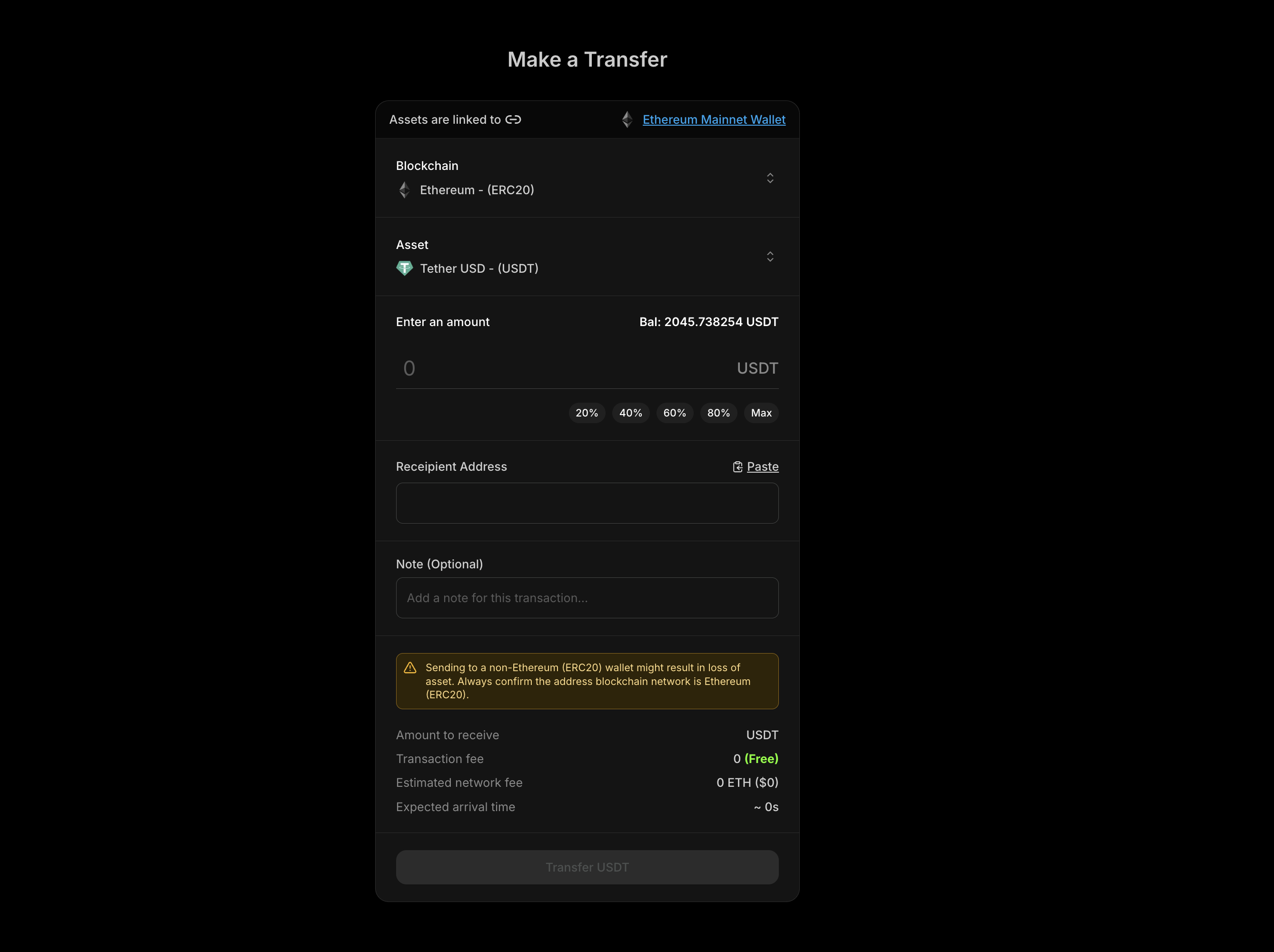Screen dimensions: 1274x952
Task: Click the Paste link for recipient address
Action: (763, 466)
